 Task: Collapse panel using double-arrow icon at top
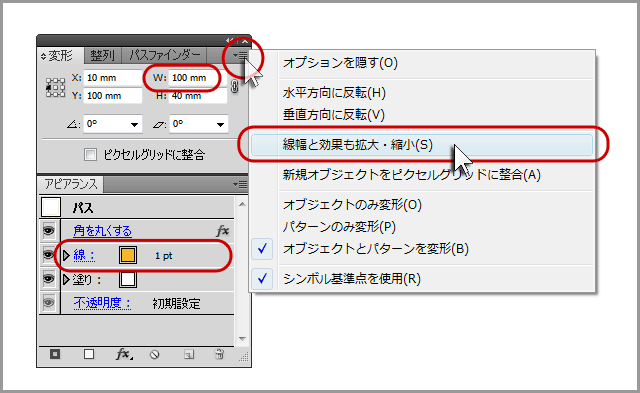[x=230, y=41]
